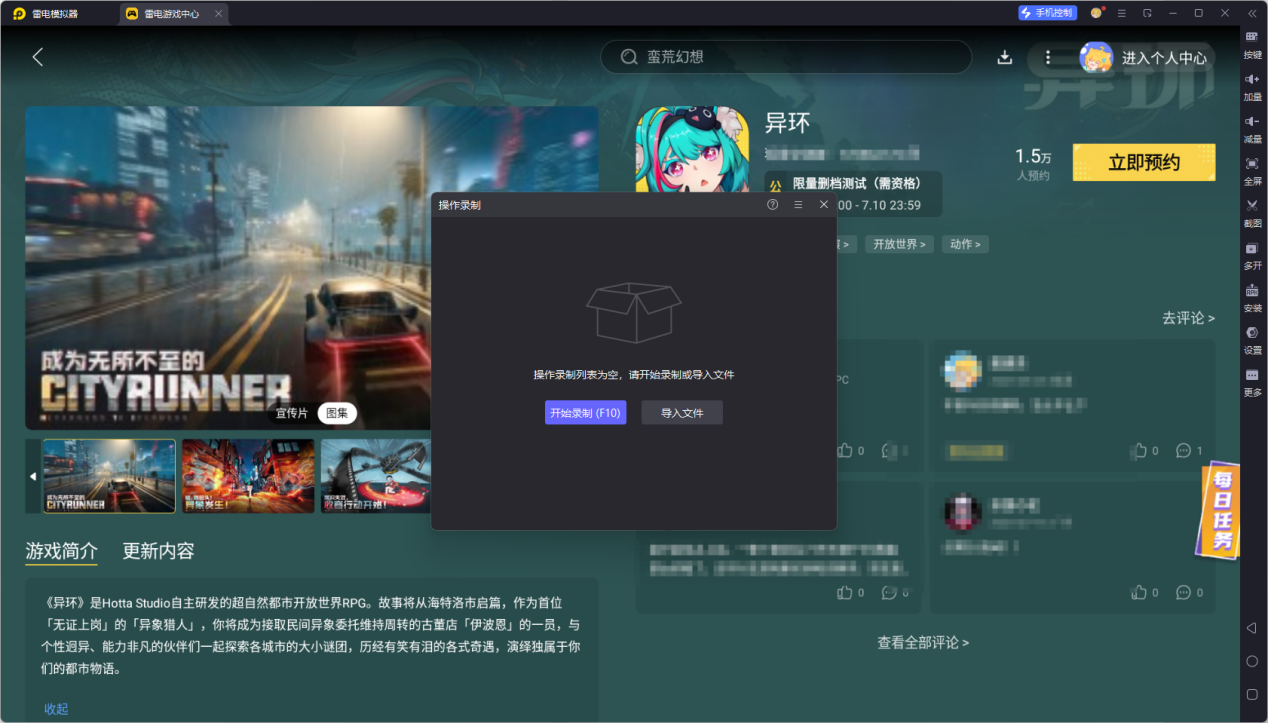Switch to the 雷电模拟器 tab
This screenshot has width=1268, height=723.
pyautogui.click(x=46, y=14)
